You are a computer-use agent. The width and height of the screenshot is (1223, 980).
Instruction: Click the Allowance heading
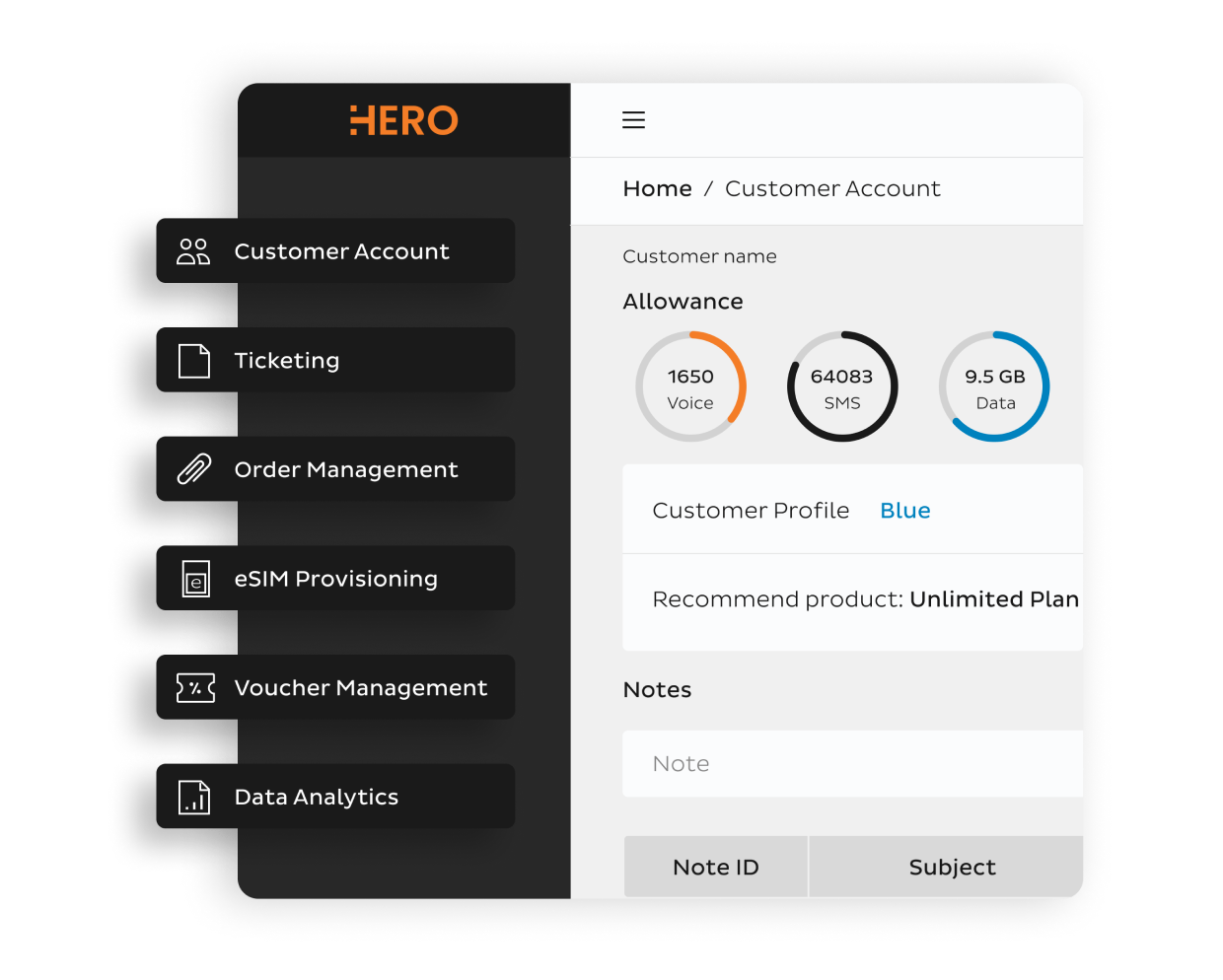(683, 302)
